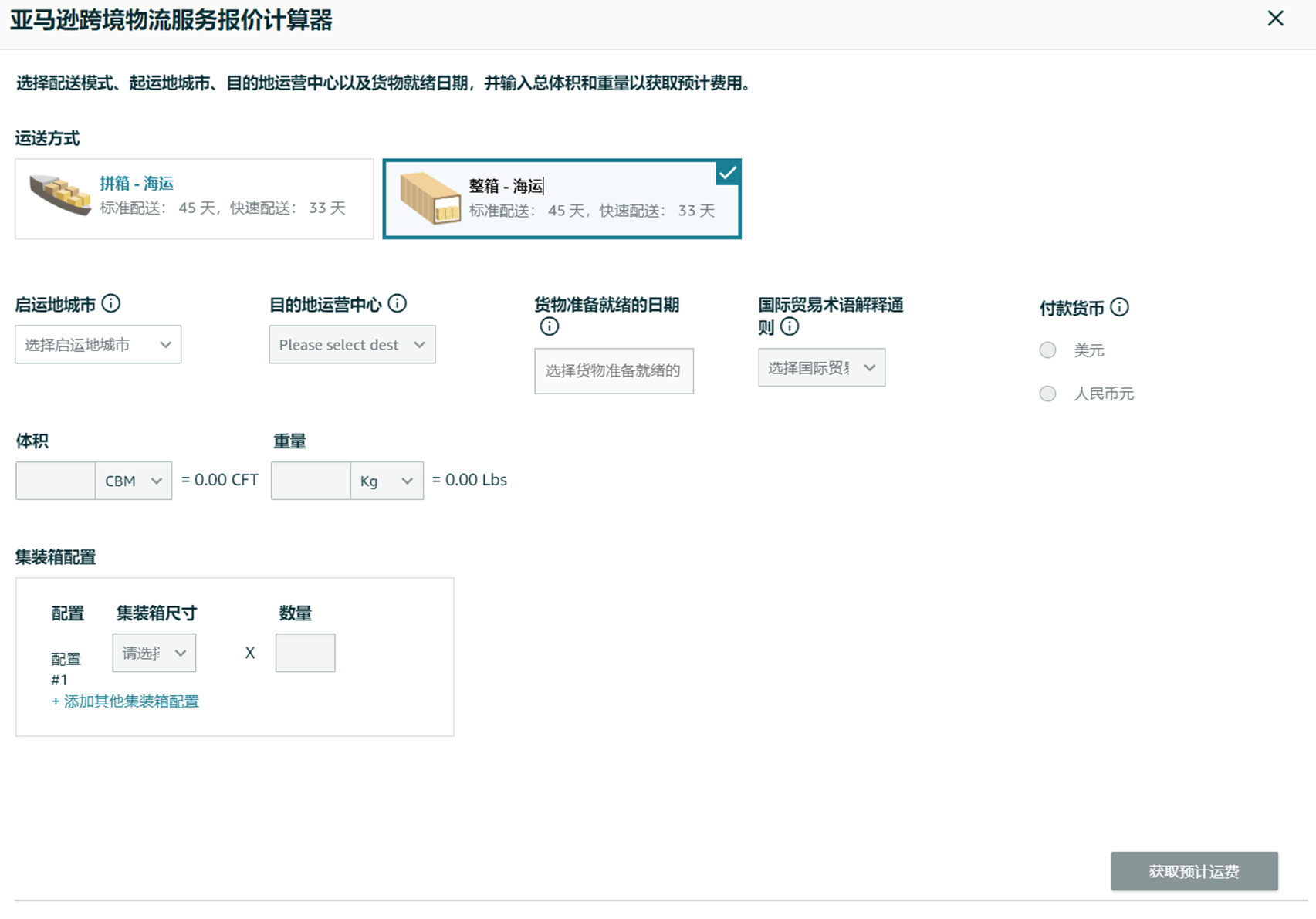Image resolution: width=1316 pixels, height=919 pixels.
Task: Click the info icon for 国际贸易术语解释通则
Action: click(x=790, y=326)
